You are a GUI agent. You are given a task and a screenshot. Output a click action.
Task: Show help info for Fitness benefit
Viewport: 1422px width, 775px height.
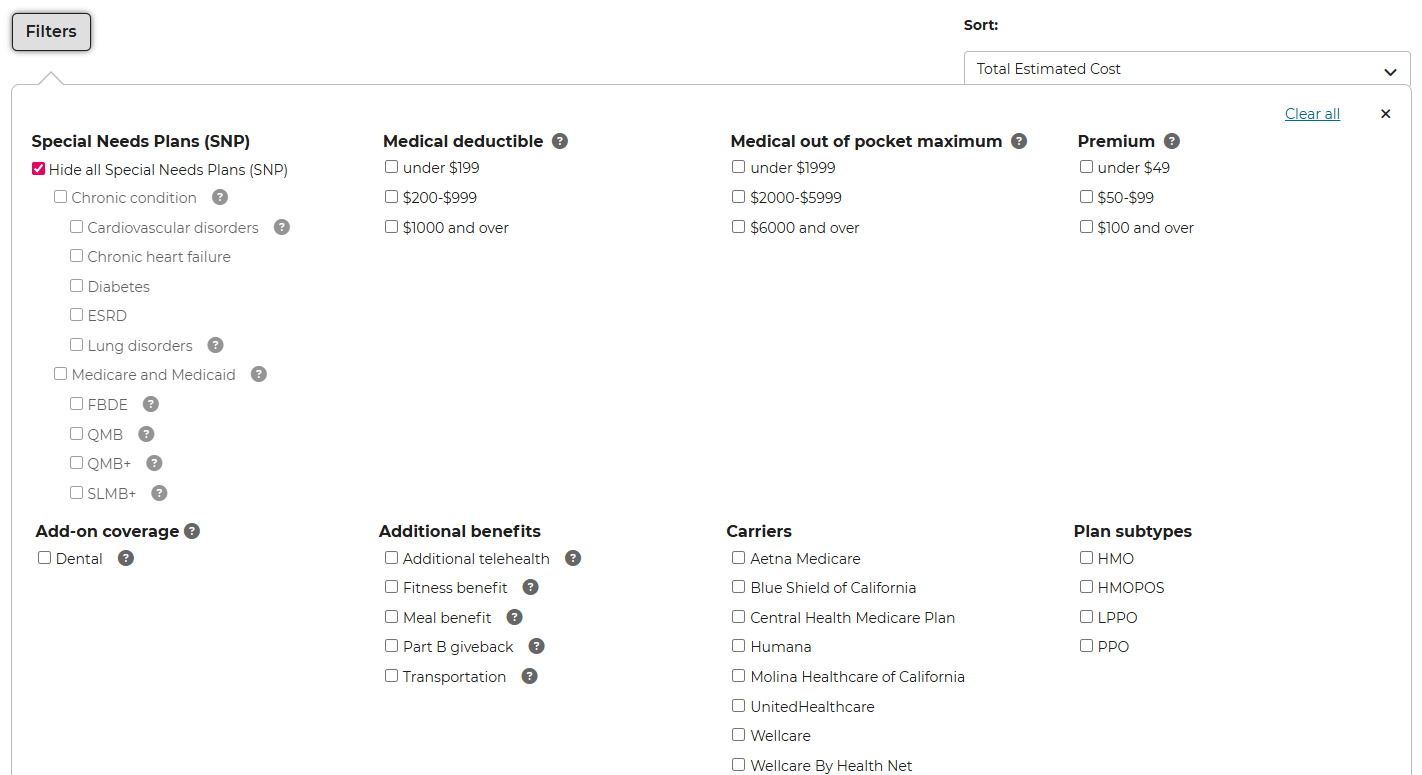click(x=531, y=587)
